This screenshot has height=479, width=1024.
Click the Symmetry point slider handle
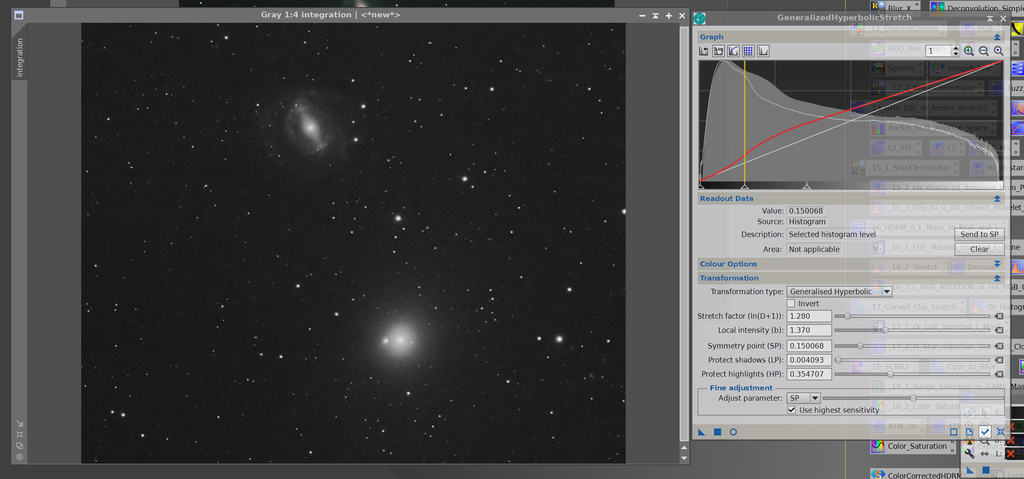(860, 346)
